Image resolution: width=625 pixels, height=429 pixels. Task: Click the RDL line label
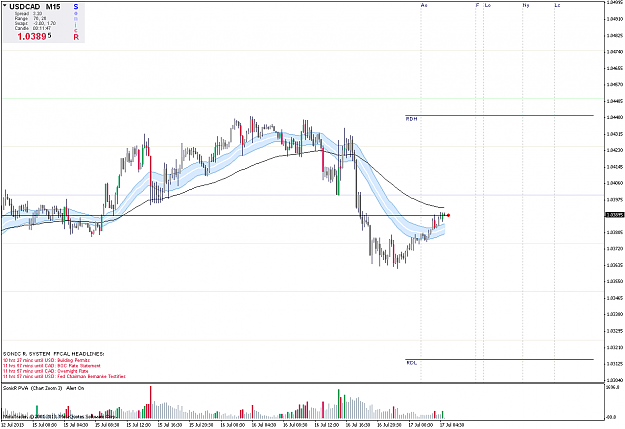(x=411, y=363)
